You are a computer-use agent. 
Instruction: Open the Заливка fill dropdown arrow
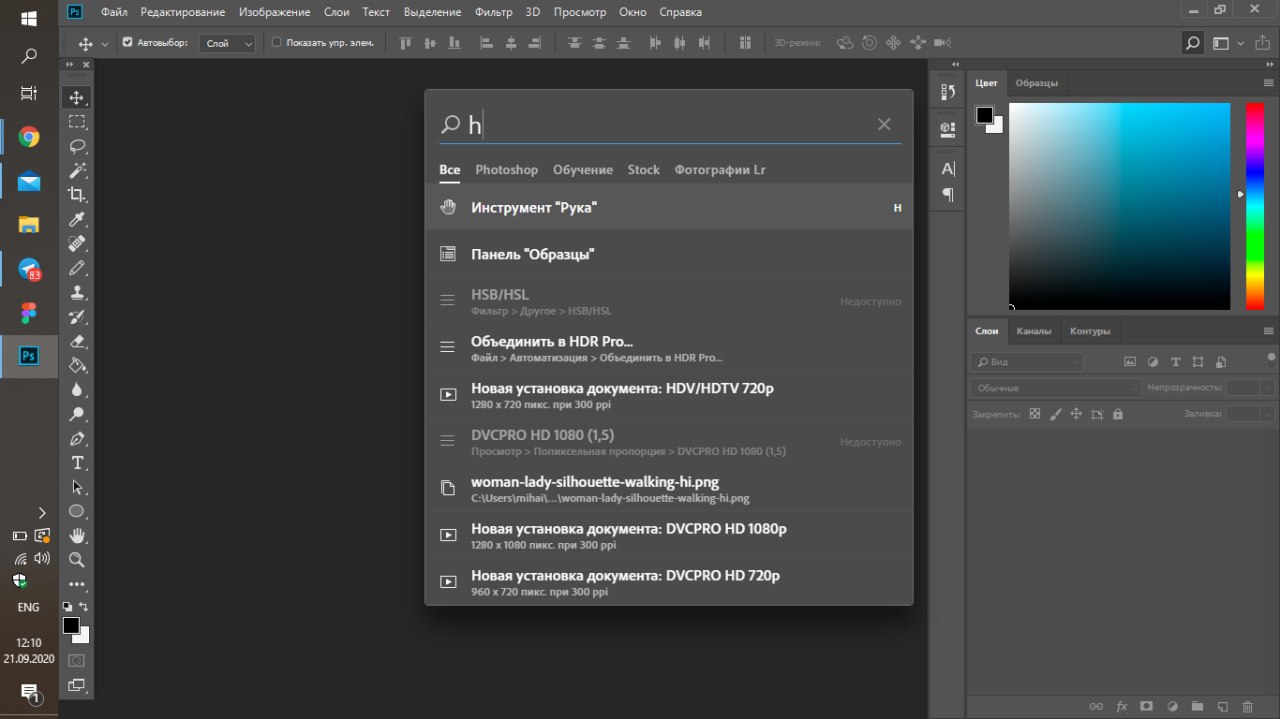coord(1268,413)
